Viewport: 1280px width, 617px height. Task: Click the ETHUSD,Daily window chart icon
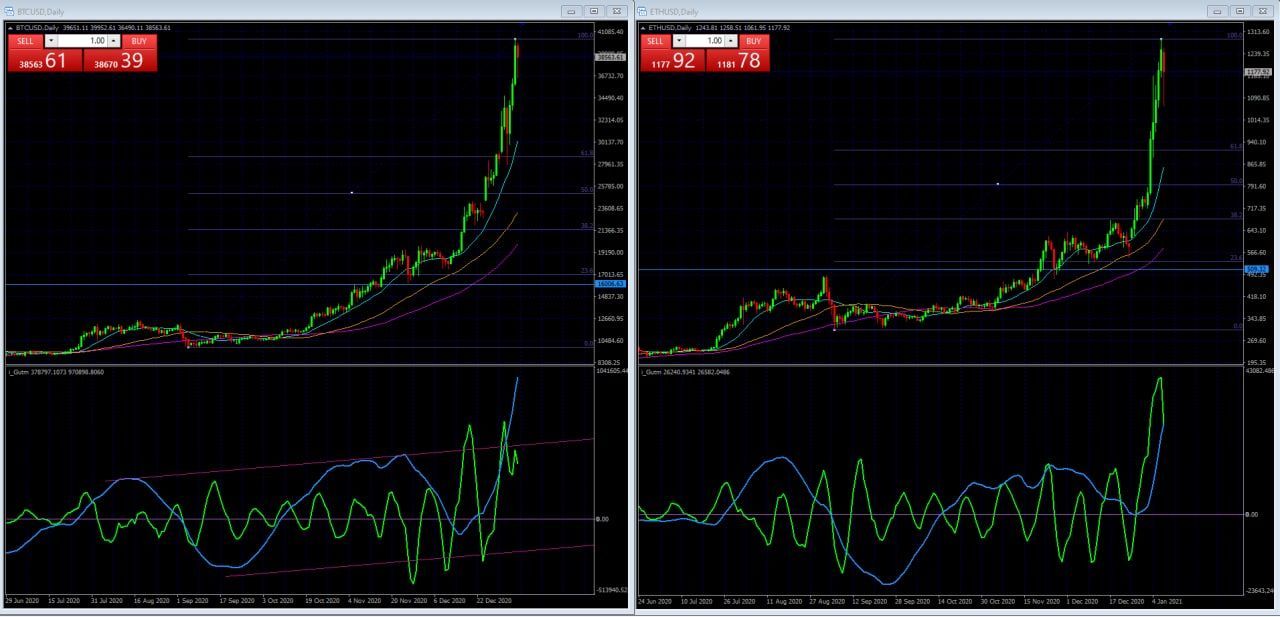(644, 11)
